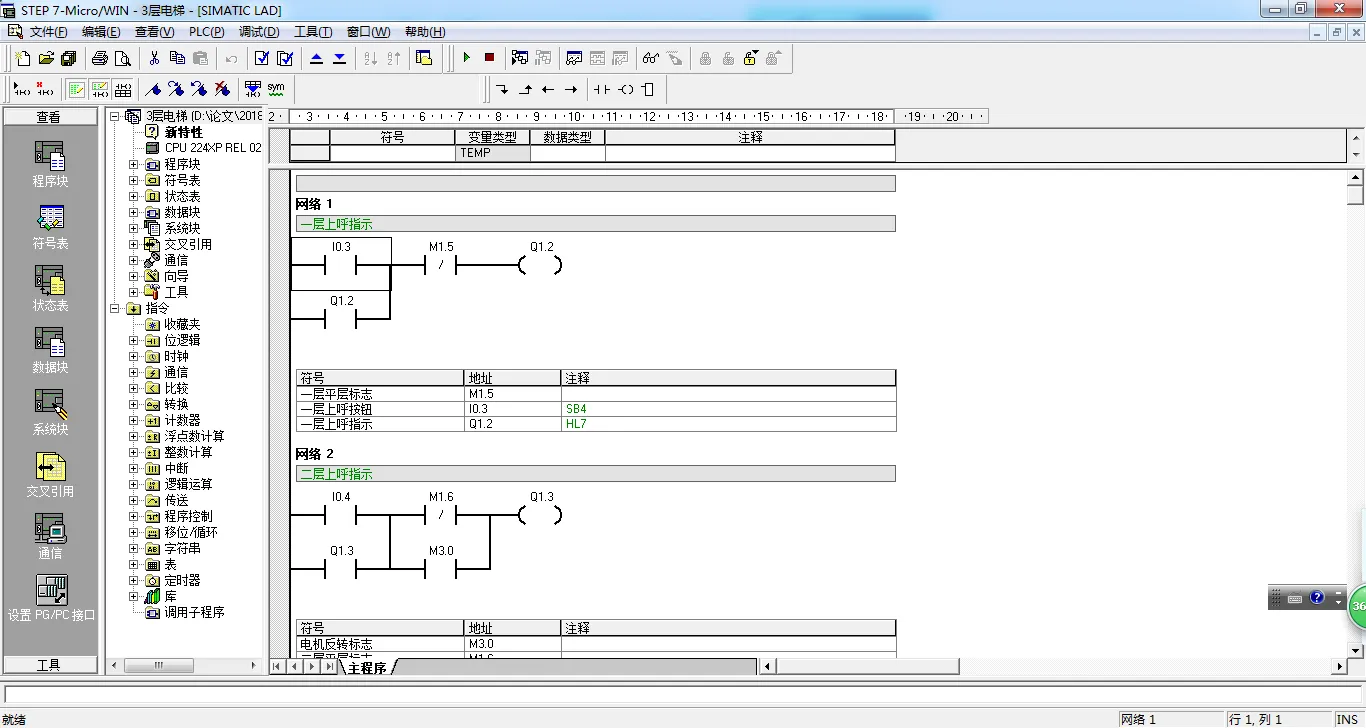Expand the 位逻辑 instruction node
The image size is (1366, 728).
(x=134, y=340)
